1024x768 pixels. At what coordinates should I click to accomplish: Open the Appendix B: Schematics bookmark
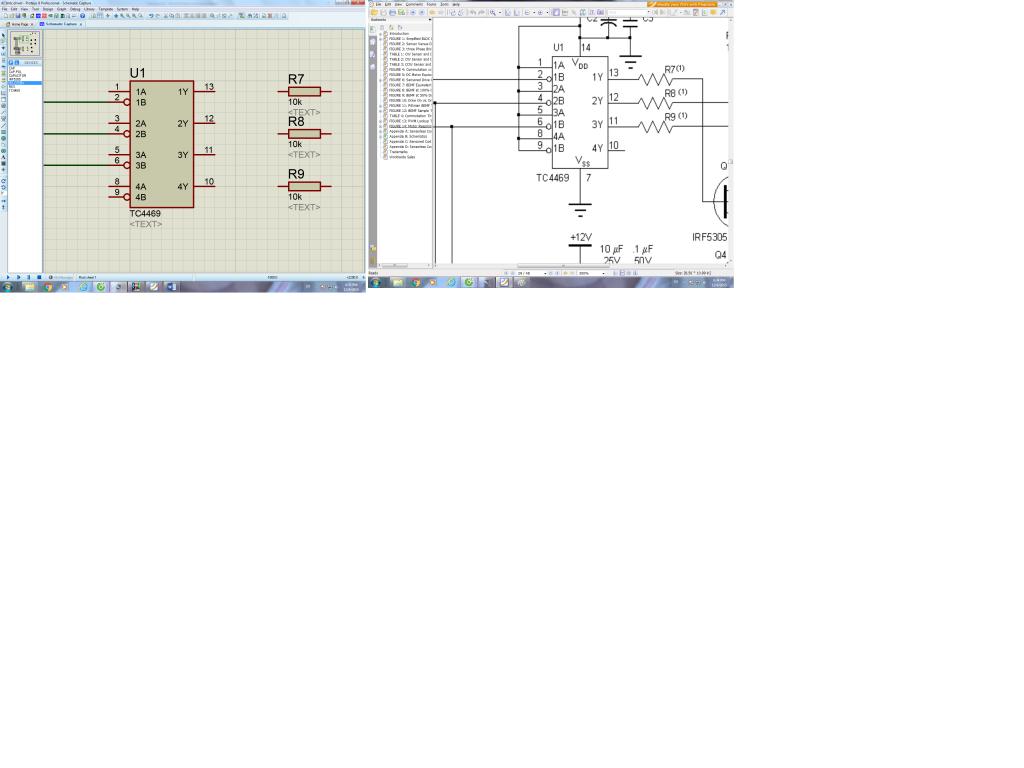point(408,136)
